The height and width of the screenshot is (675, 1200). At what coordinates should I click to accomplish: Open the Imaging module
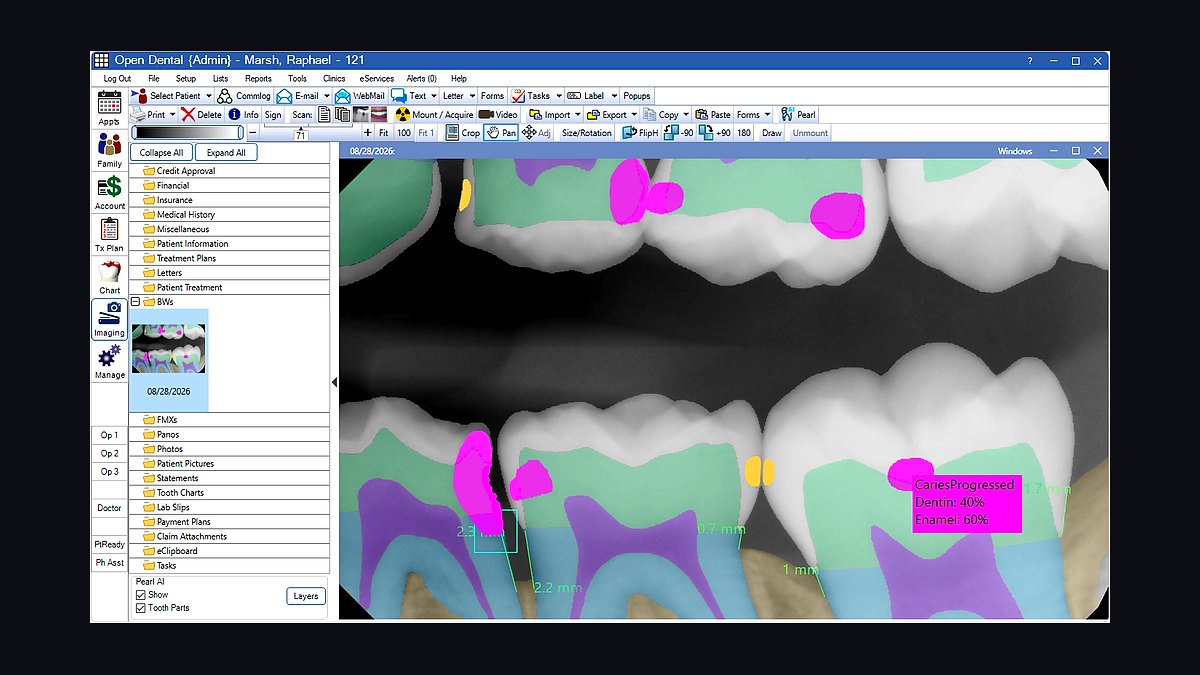109,320
